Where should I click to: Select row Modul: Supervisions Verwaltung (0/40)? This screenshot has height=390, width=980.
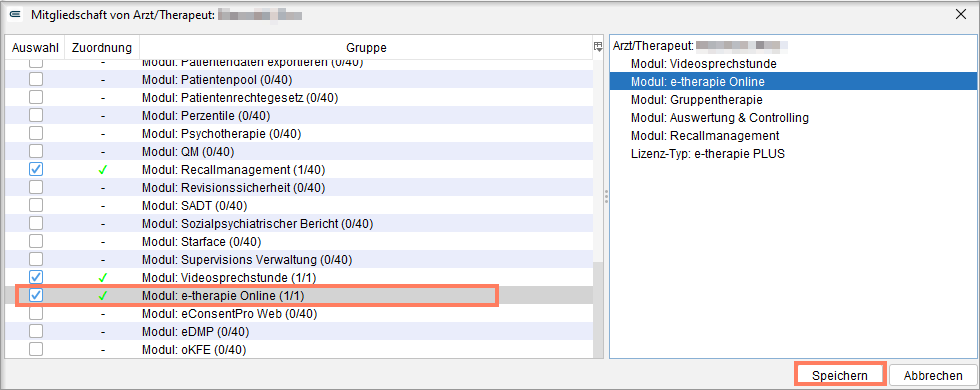click(247, 259)
